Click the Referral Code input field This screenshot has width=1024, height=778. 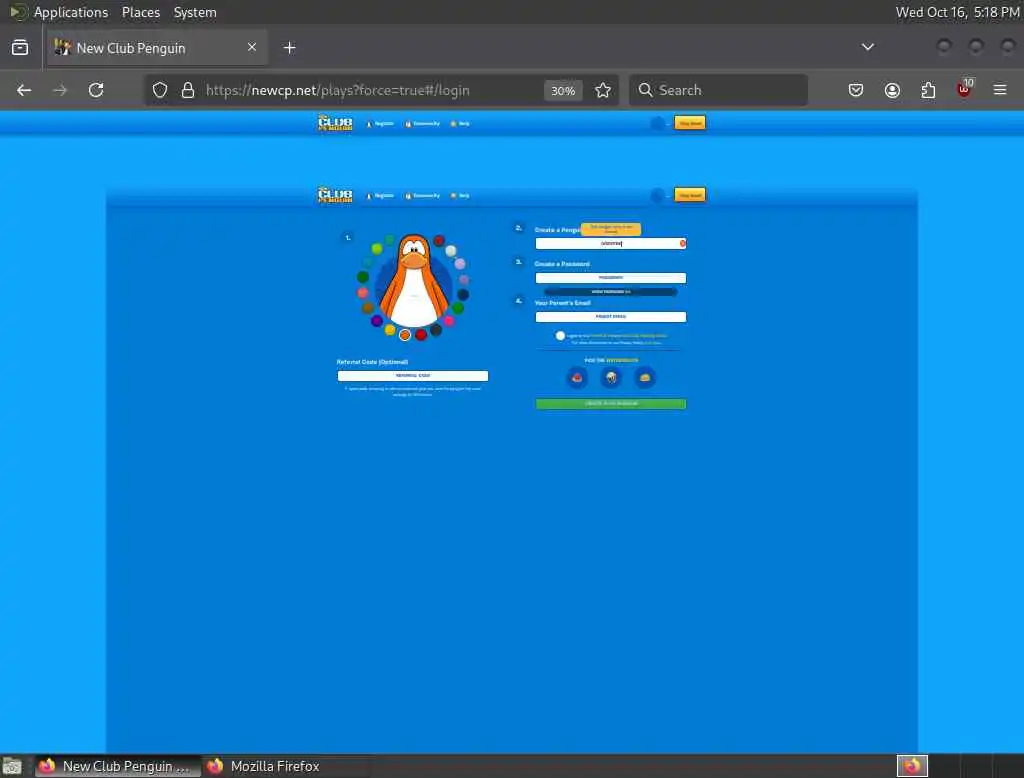pyautogui.click(x=413, y=376)
